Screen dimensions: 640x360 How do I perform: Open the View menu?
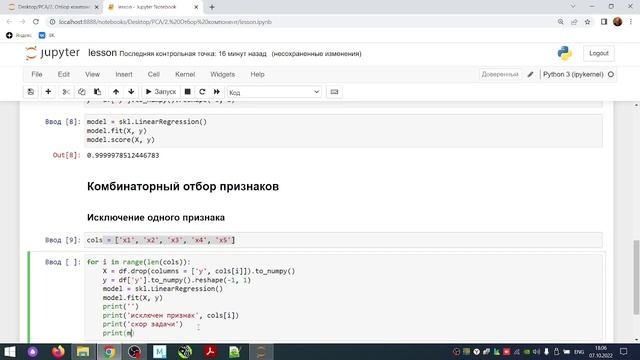[x=92, y=74]
